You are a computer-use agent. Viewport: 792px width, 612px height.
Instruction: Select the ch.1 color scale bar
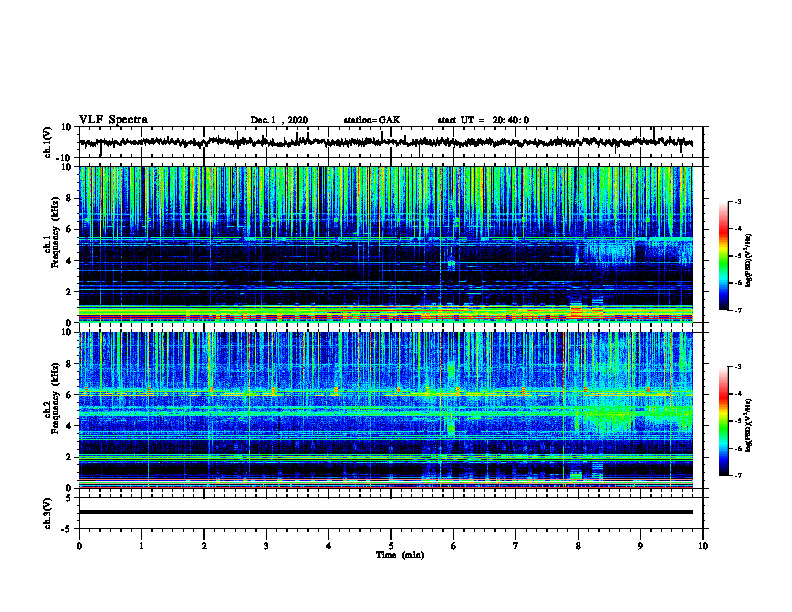(724, 256)
